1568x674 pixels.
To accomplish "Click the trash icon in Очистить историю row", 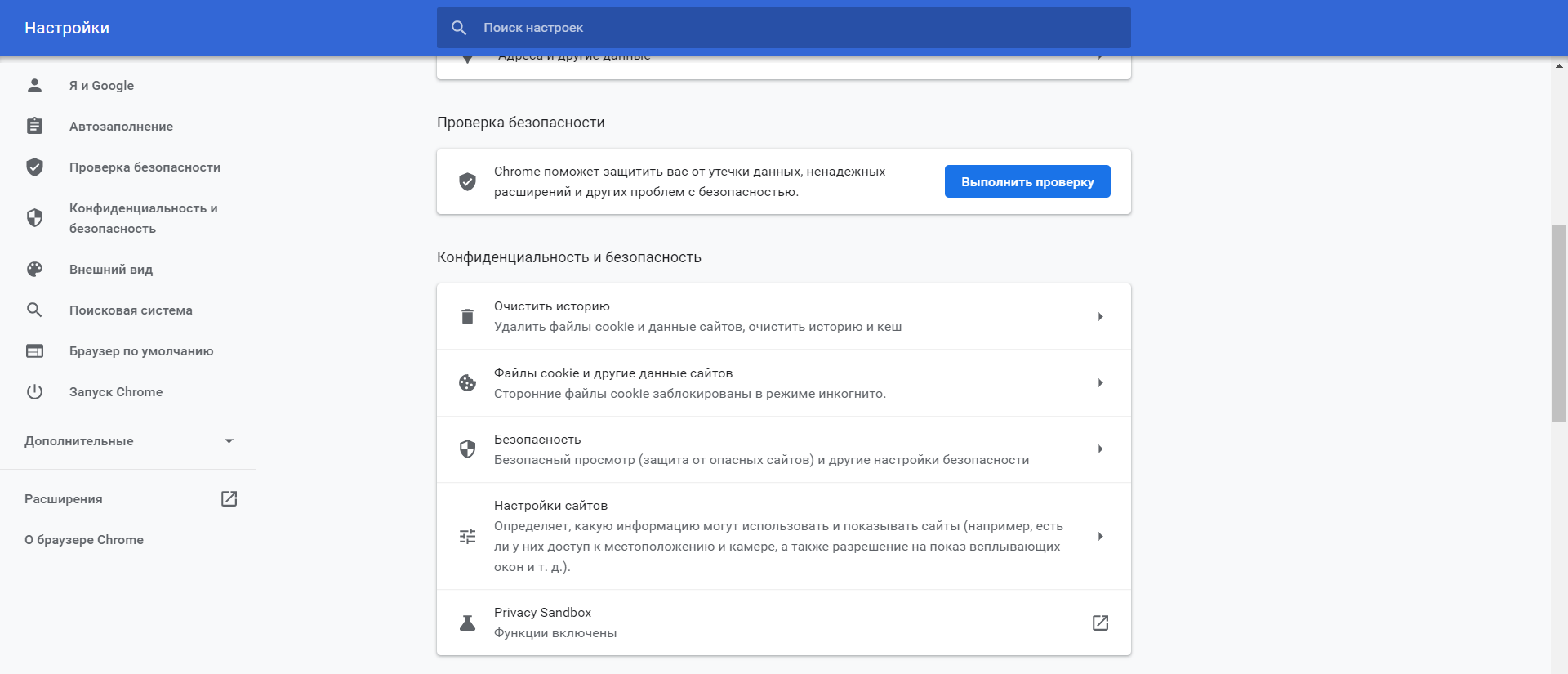I will pos(467,316).
